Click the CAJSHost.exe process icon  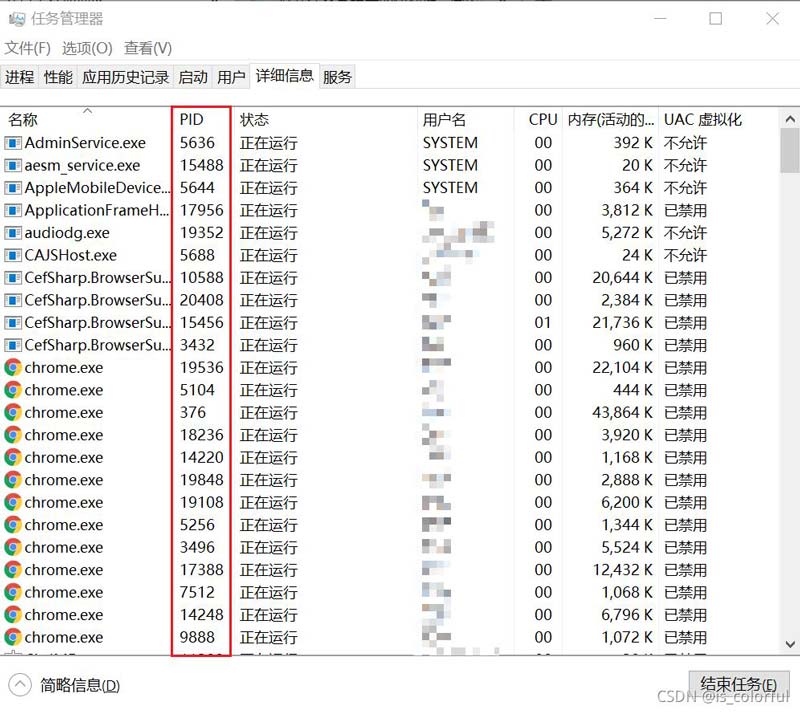pos(13,255)
